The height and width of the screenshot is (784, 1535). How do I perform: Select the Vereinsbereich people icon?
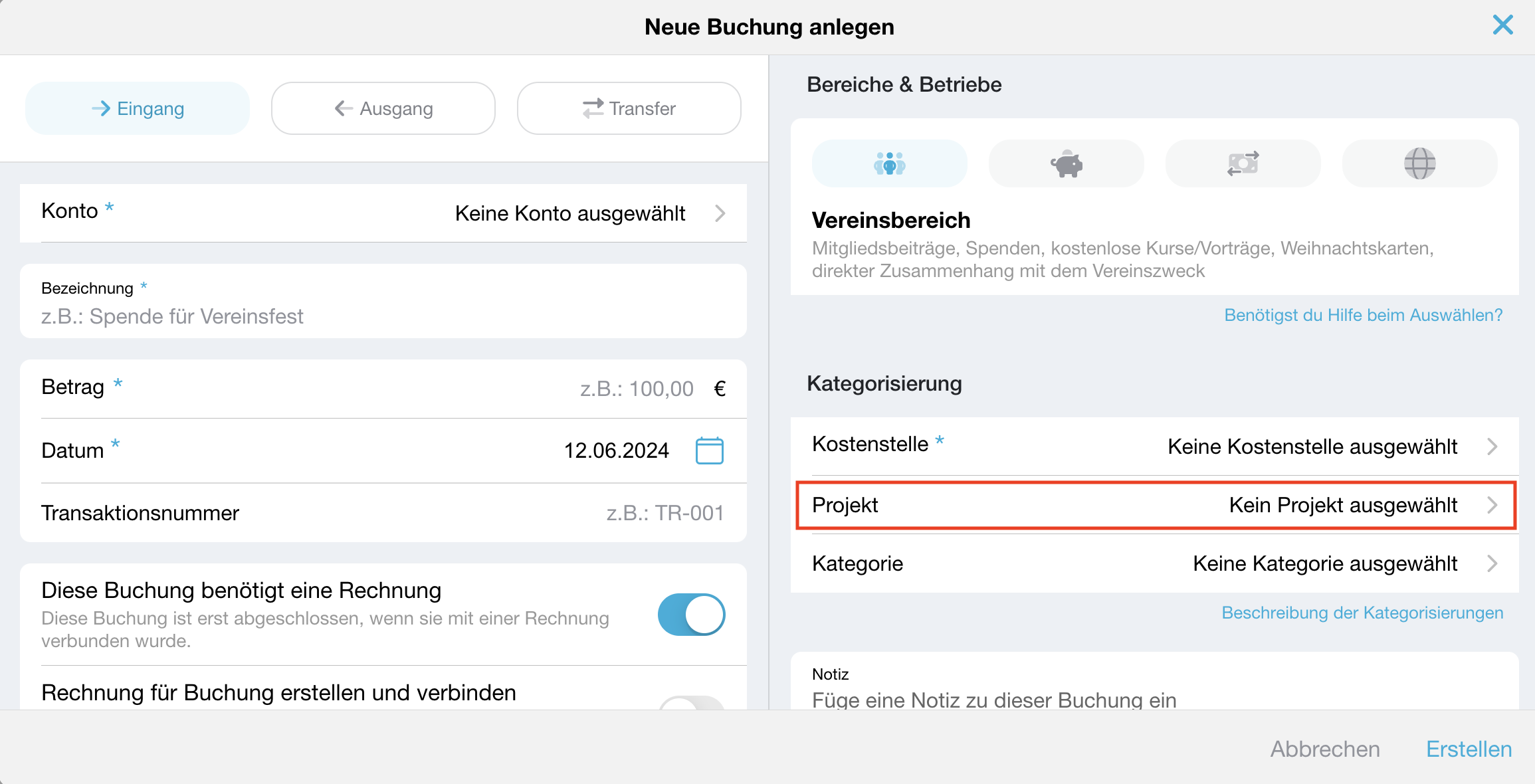tap(889, 163)
